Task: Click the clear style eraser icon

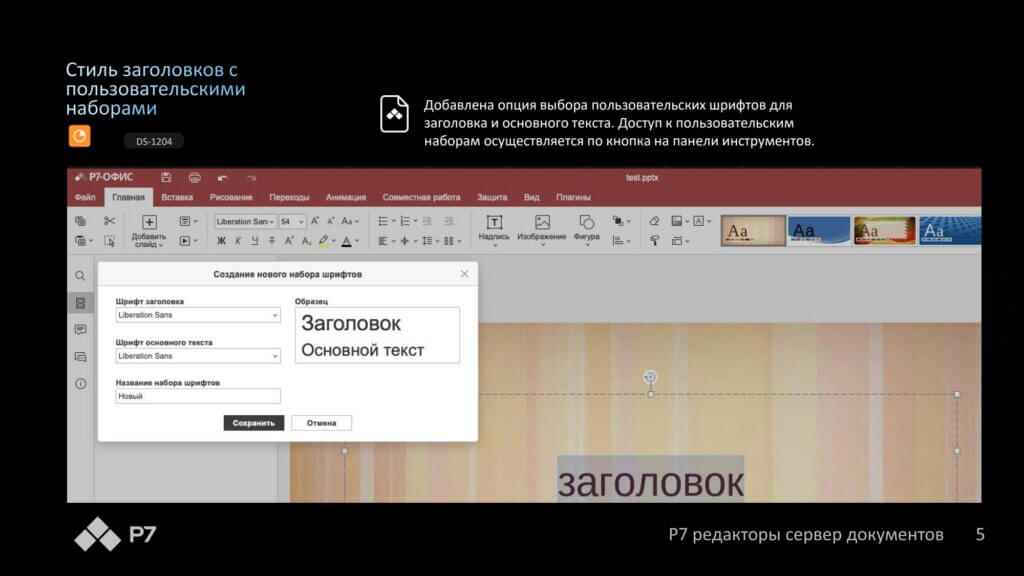Action: [654, 221]
